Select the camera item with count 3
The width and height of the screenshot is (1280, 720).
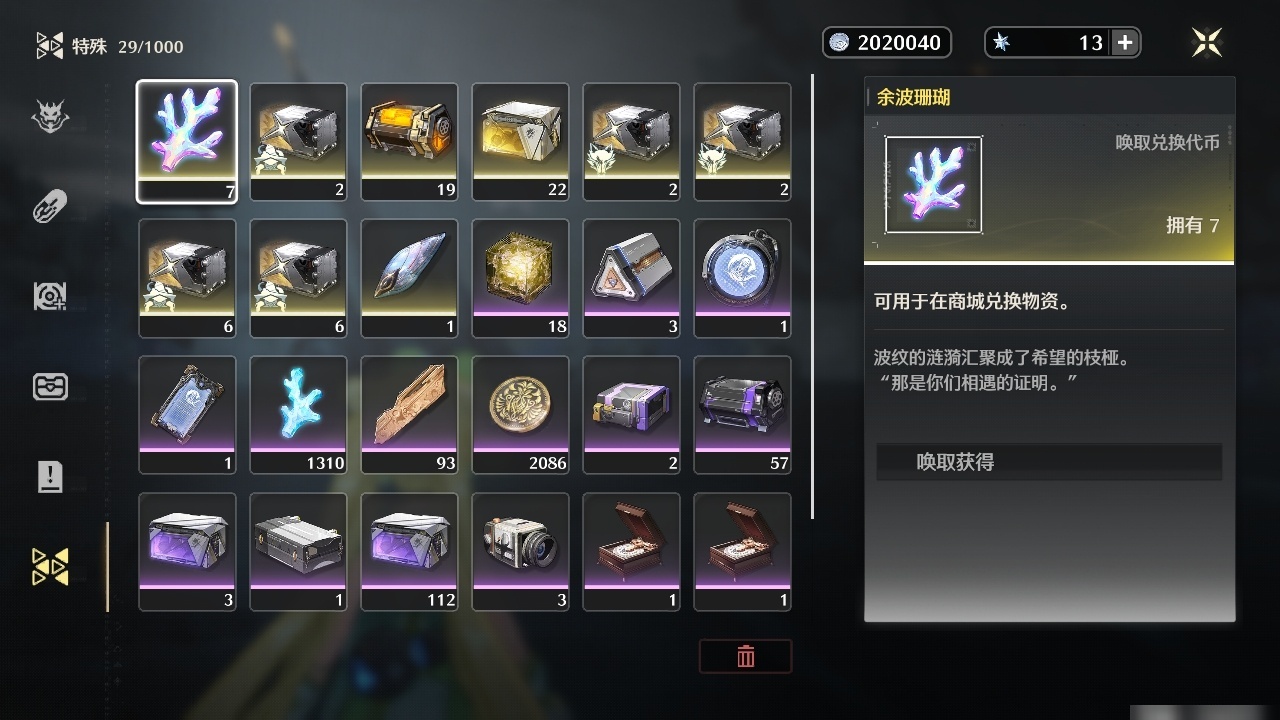(x=520, y=552)
